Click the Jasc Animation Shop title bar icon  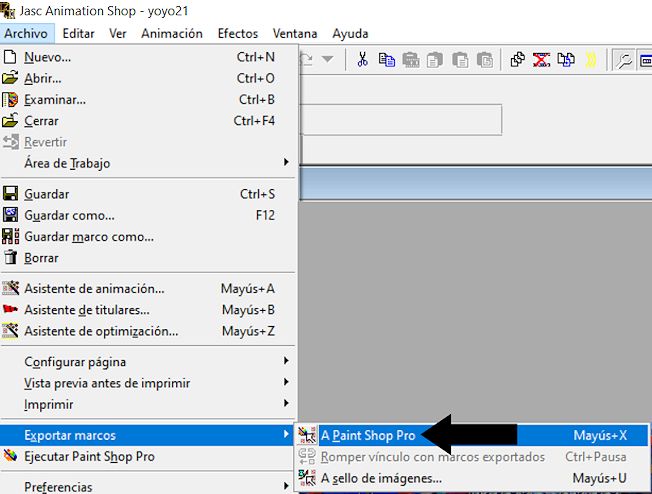click(8, 10)
